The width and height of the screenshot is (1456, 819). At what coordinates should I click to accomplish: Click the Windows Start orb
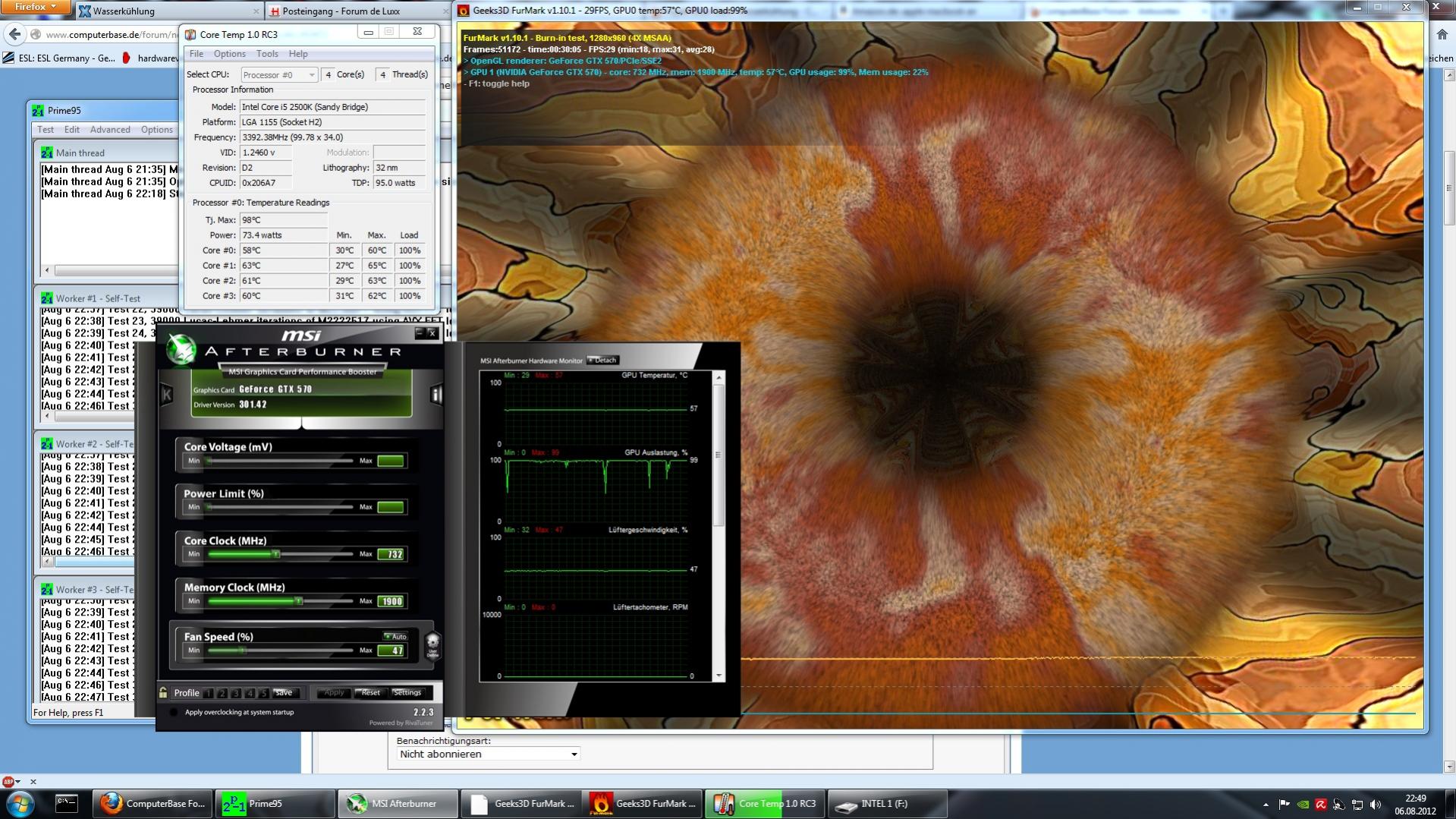(20, 803)
